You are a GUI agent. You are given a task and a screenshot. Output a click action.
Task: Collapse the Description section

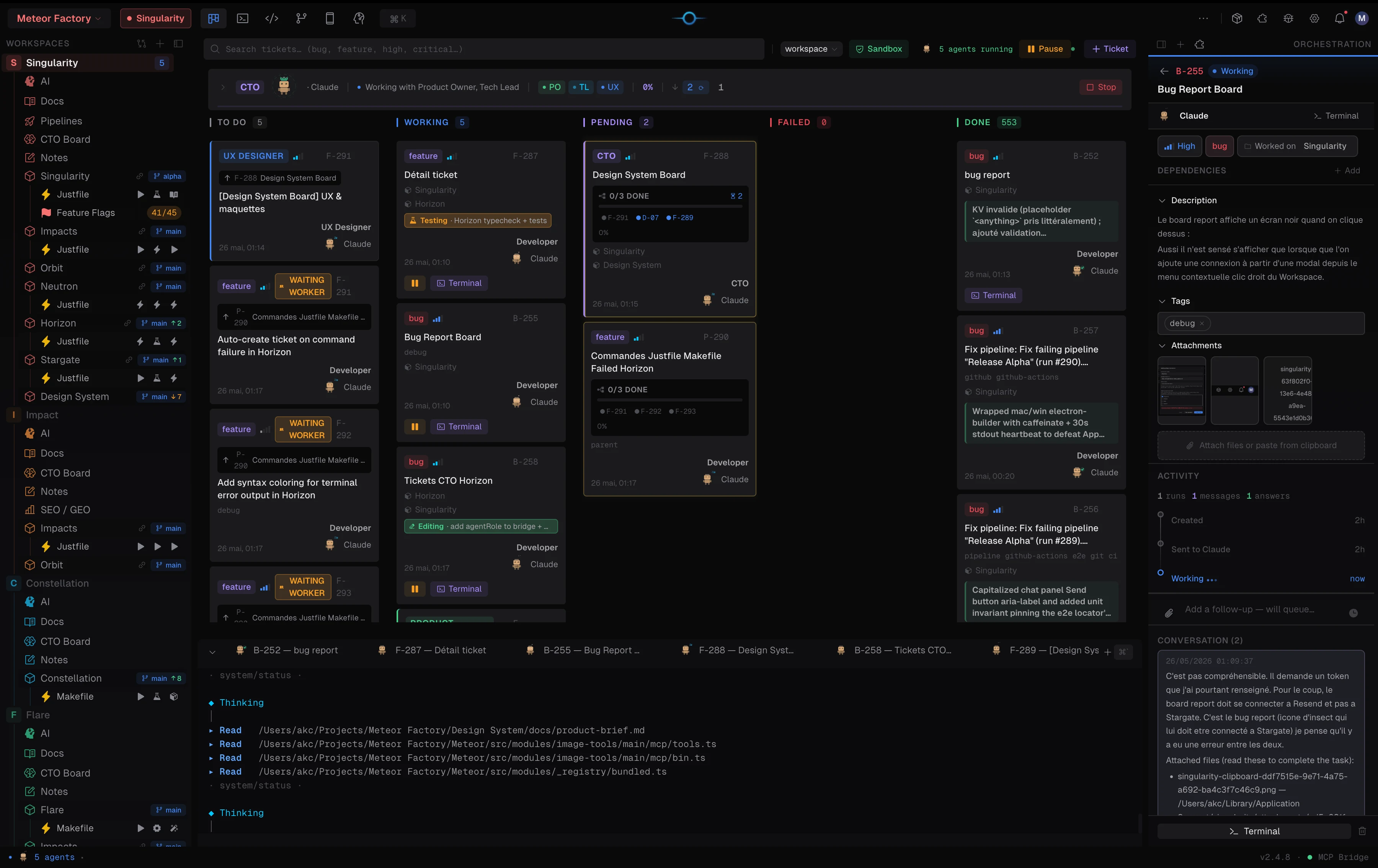1162,200
